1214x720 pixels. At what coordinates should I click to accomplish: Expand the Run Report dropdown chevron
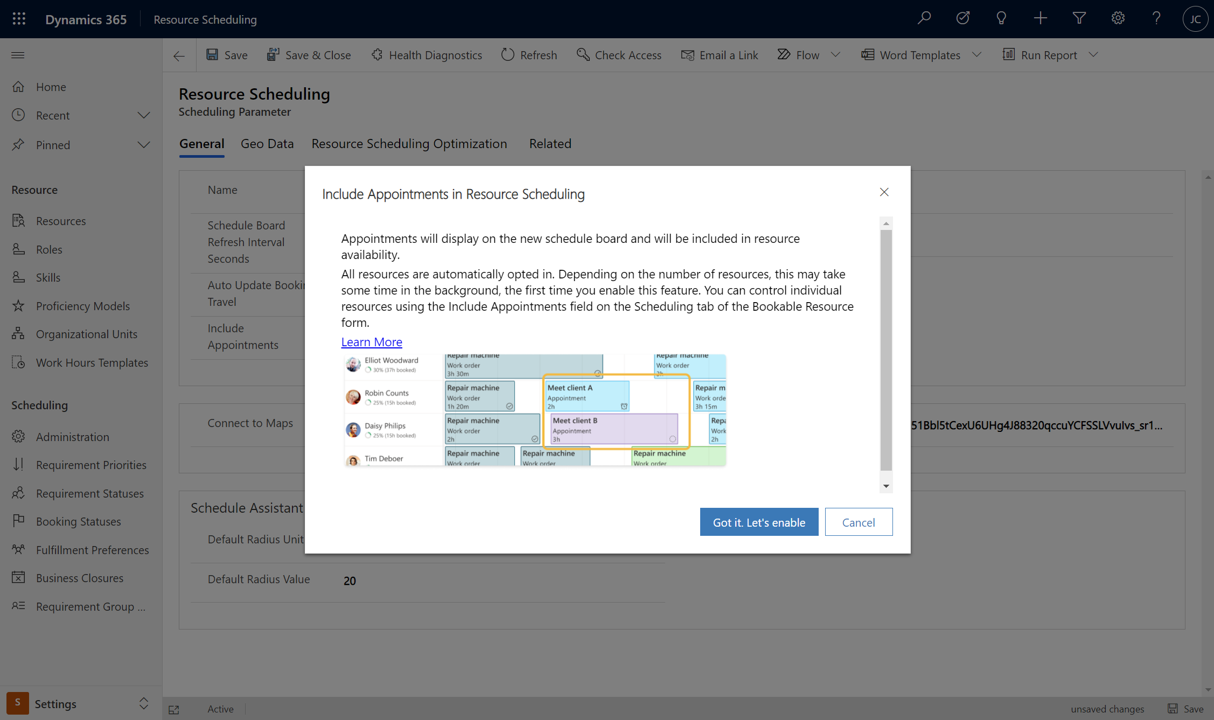point(1094,55)
